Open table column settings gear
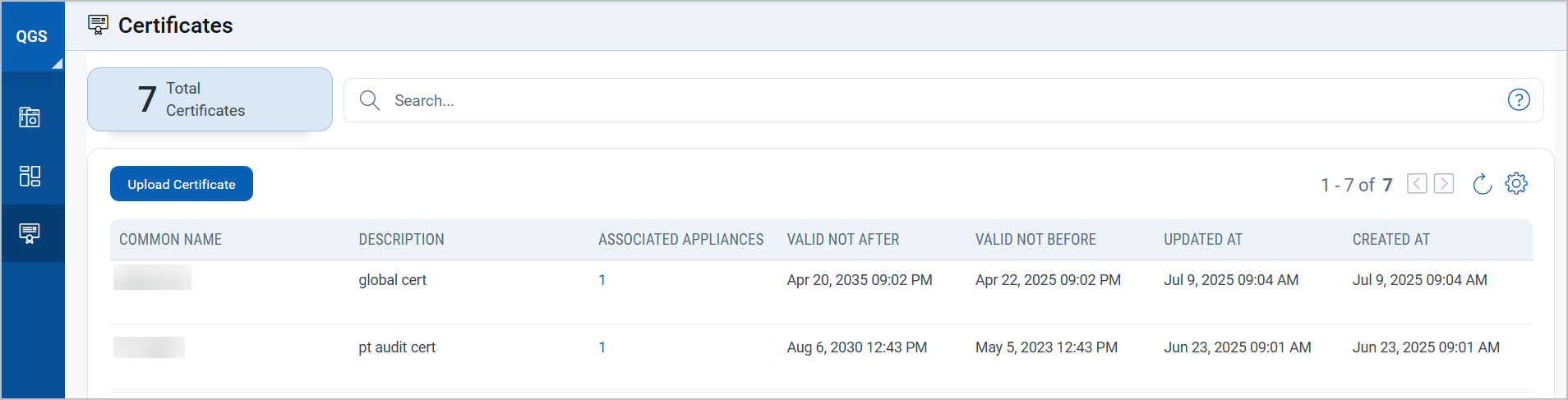1568x400 pixels. (1516, 184)
